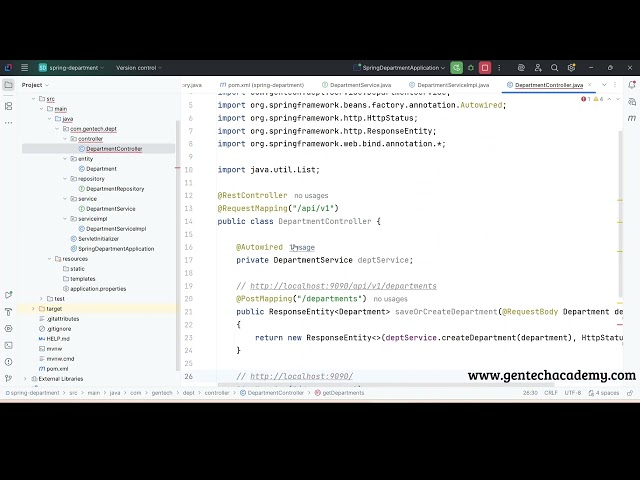Expand External Libraries node
The width and height of the screenshot is (640, 480).
25,379
